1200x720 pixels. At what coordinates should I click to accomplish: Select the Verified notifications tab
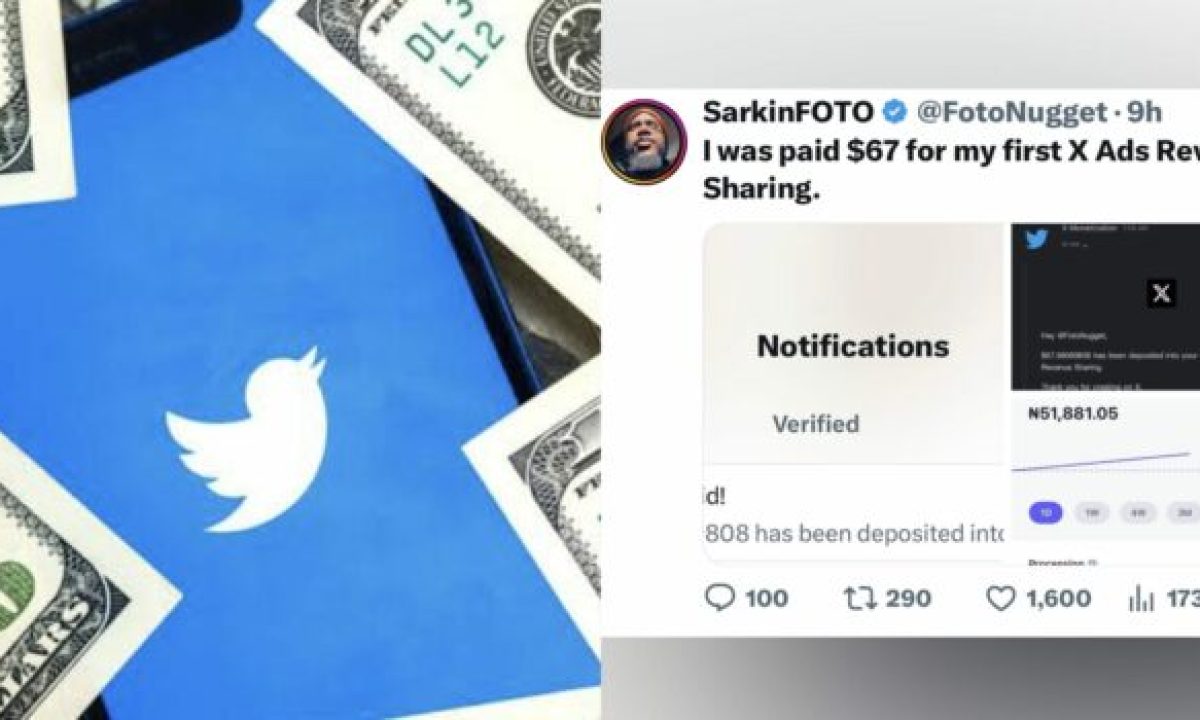(815, 423)
